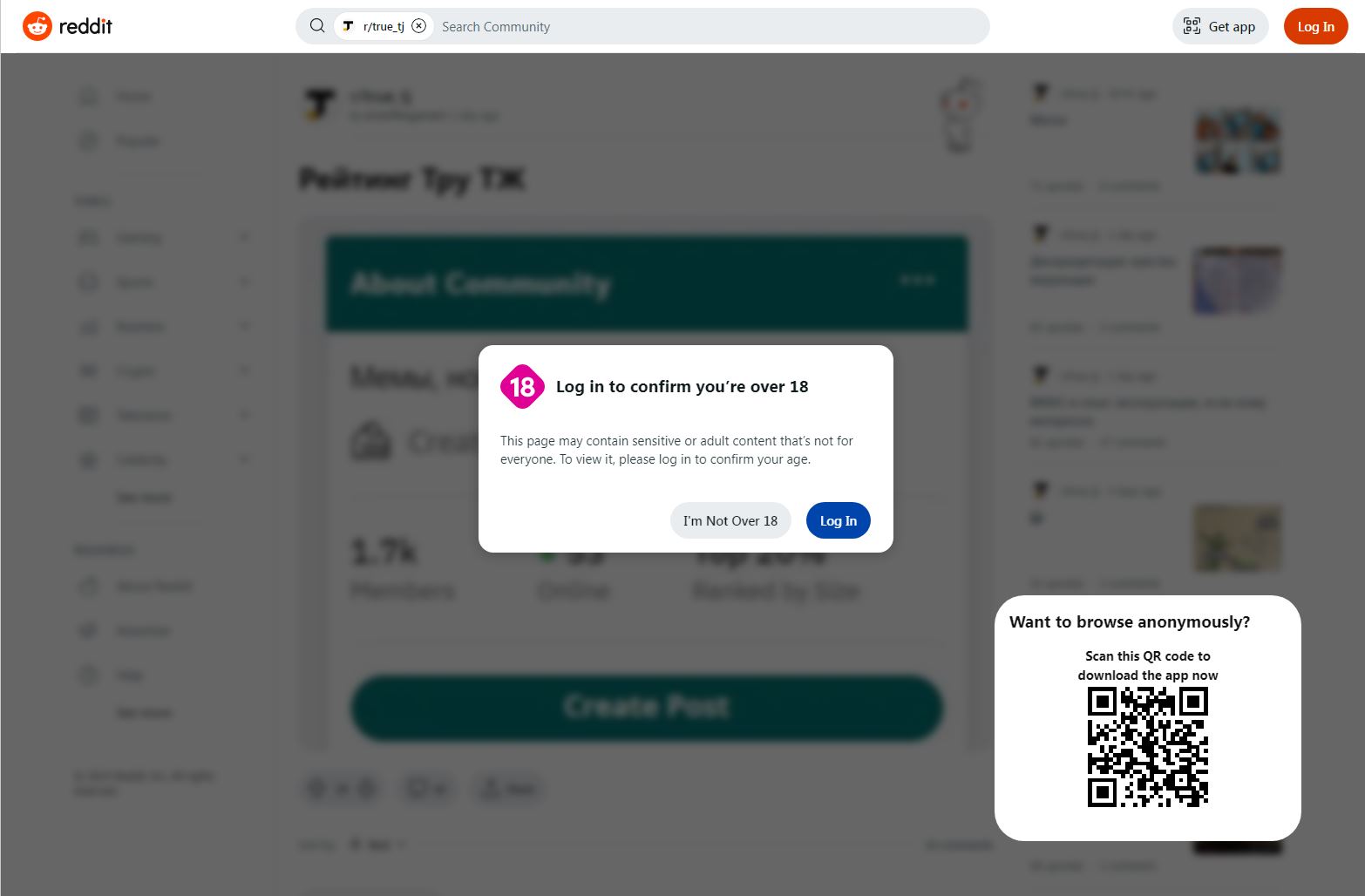This screenshot has width=1365, height=896.
Task: Open Popular from the sidebar
Action: (88, 140)
